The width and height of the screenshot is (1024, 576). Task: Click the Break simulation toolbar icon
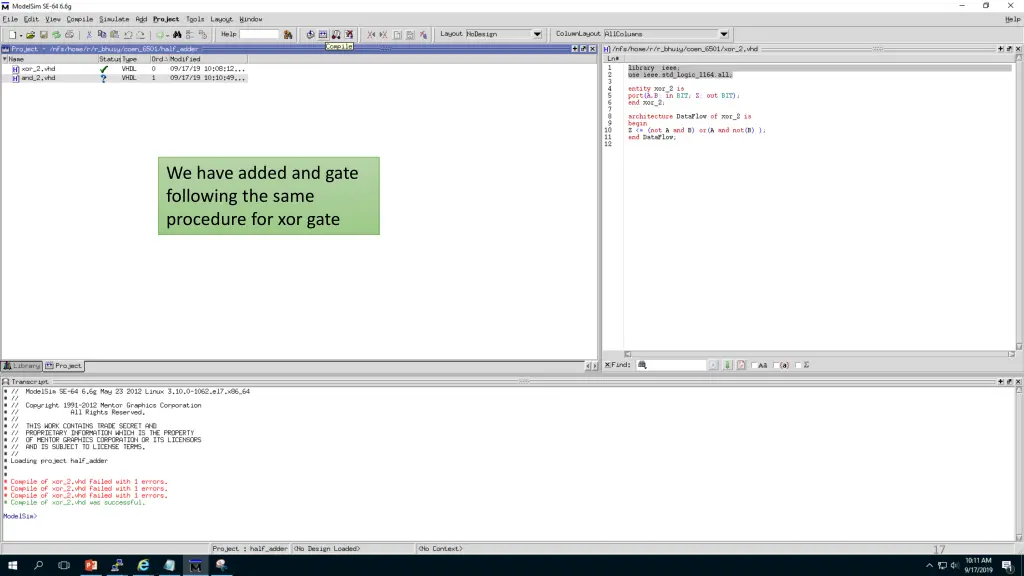pyautogui.click(x=349, y=35)
